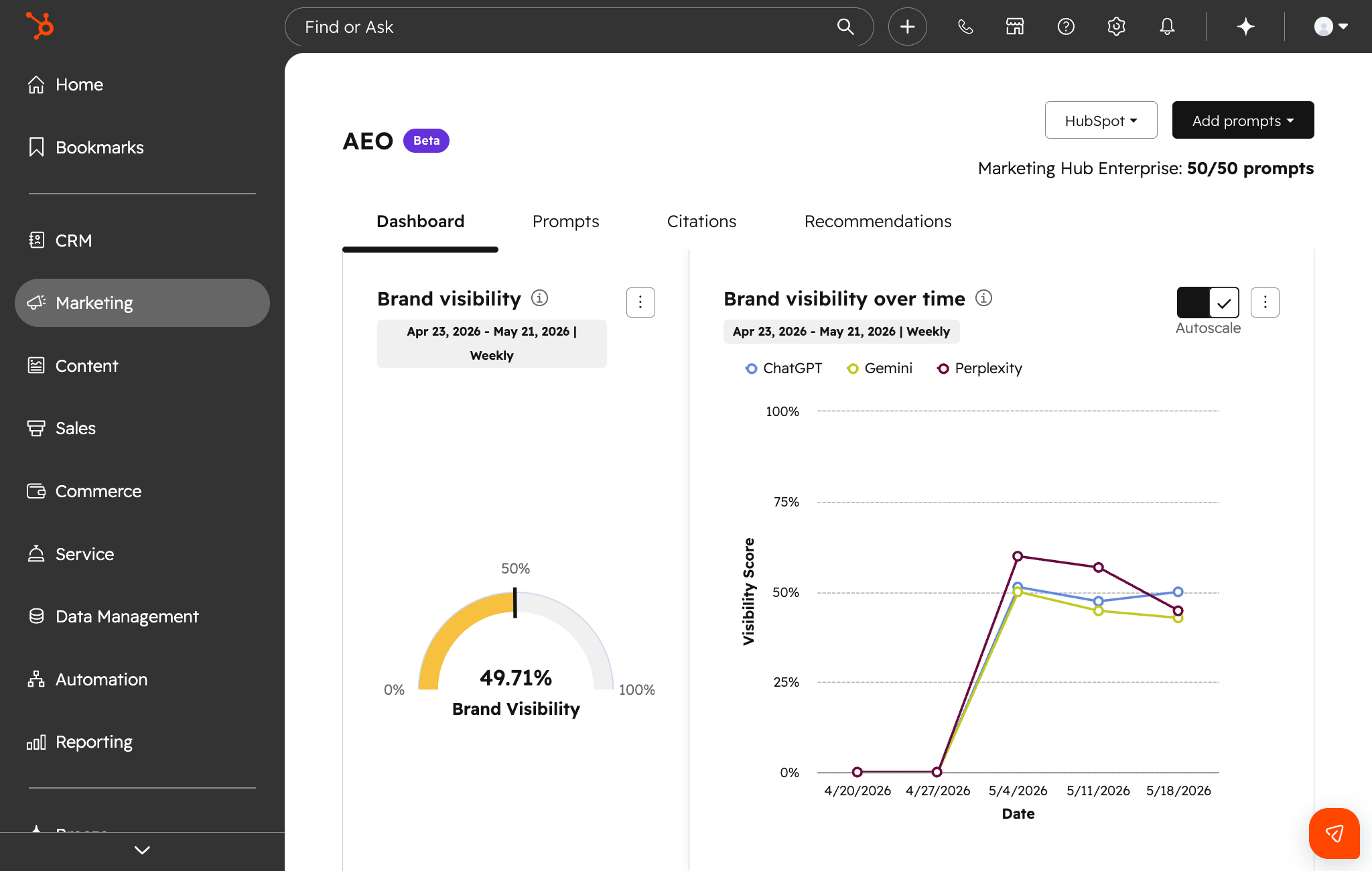Toggle the Perplexity legend series

(979, 368)
